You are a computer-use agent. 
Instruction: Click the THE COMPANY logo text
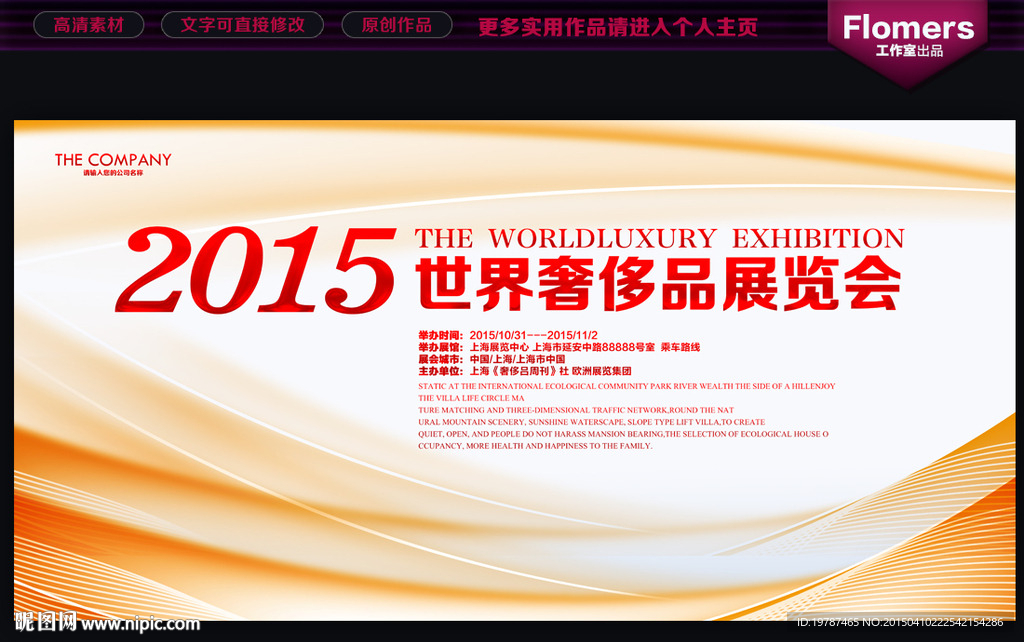point(113,159)
